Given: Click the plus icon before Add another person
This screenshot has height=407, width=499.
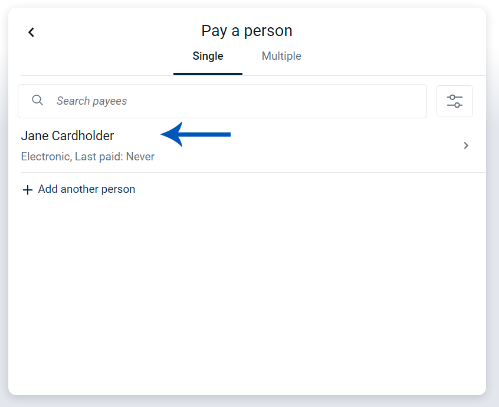Looking at the screenshot, I should coord(27,190).
